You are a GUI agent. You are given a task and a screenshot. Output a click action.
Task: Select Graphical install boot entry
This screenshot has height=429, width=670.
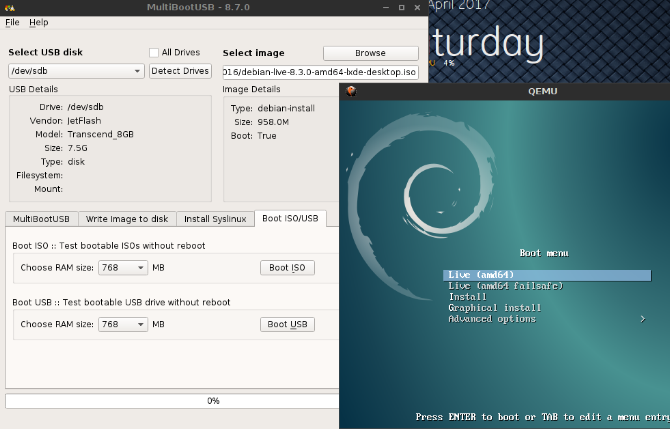[494, 308]
